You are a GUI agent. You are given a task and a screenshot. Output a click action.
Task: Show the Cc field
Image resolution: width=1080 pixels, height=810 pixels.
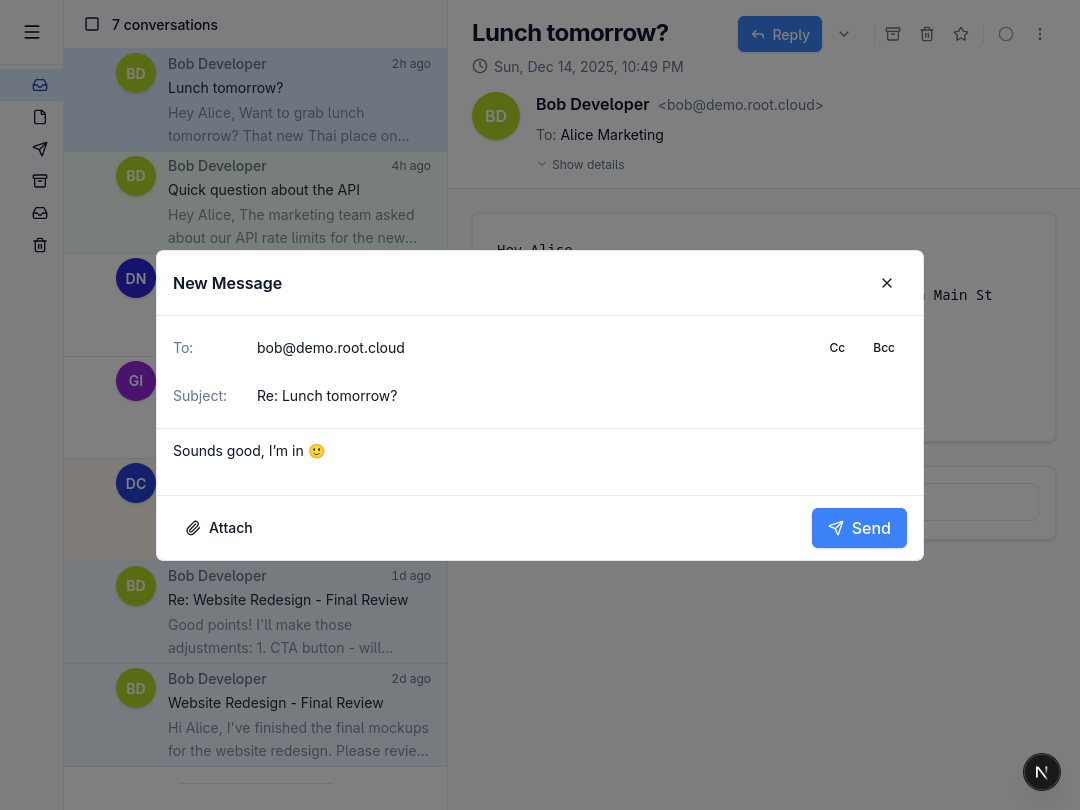tap(837, 348)
